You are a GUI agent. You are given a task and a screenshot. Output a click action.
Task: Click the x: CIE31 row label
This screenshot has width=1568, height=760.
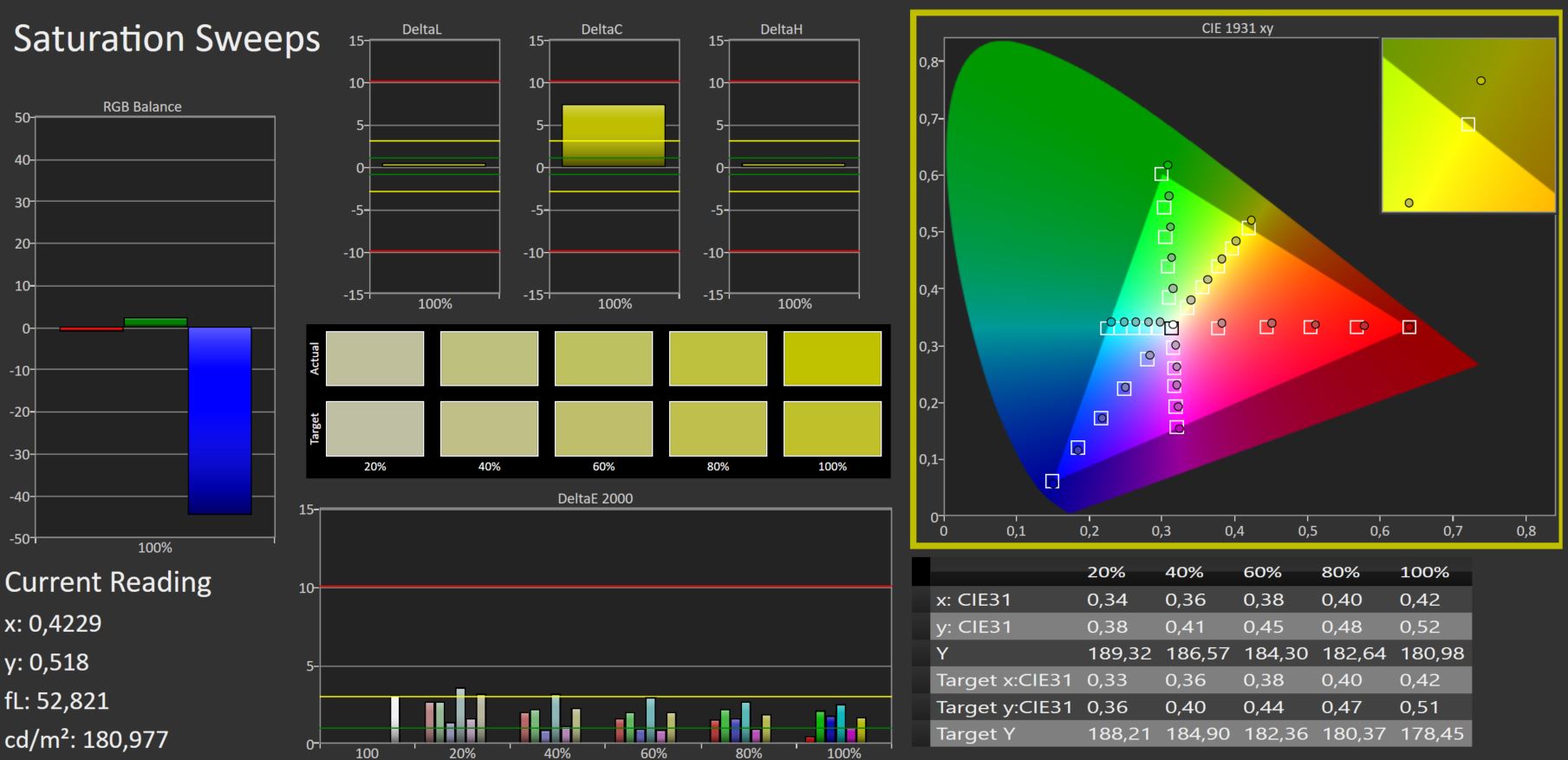pyautogui.click(x=973, y=600)
